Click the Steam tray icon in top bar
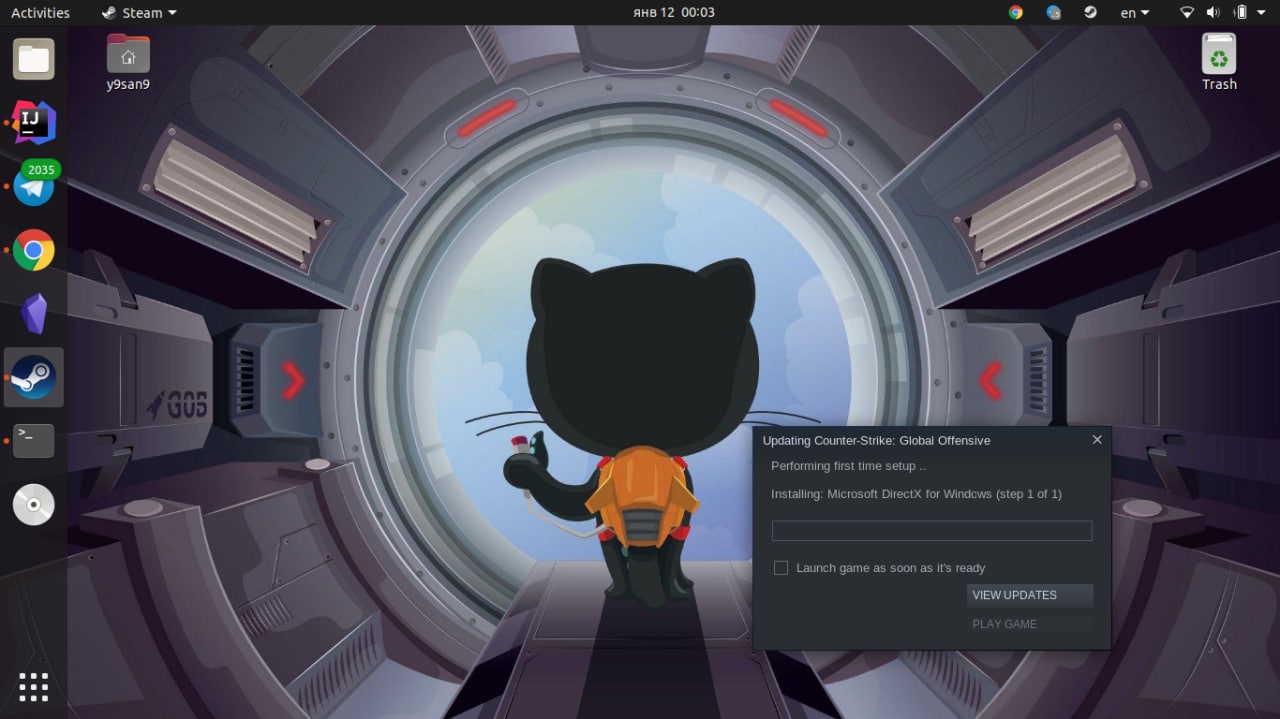This screenshot has width=1280, height=719. [1090, 13]
